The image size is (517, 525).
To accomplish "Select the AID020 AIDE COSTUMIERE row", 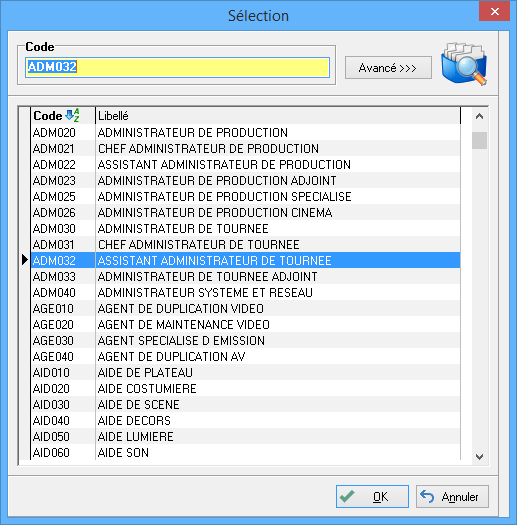I will [245, 388].
